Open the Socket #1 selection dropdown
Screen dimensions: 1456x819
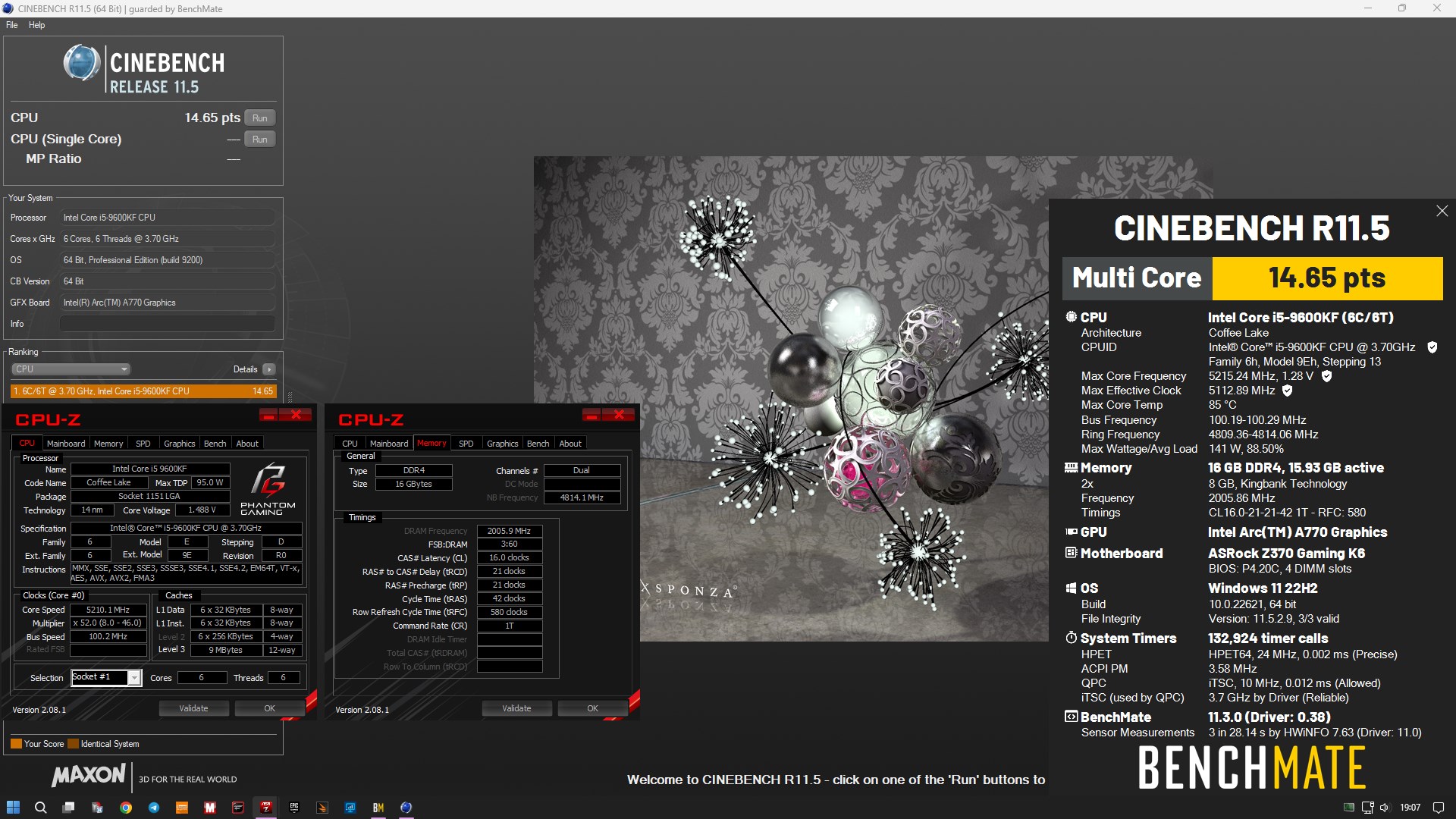pos(106,677)
